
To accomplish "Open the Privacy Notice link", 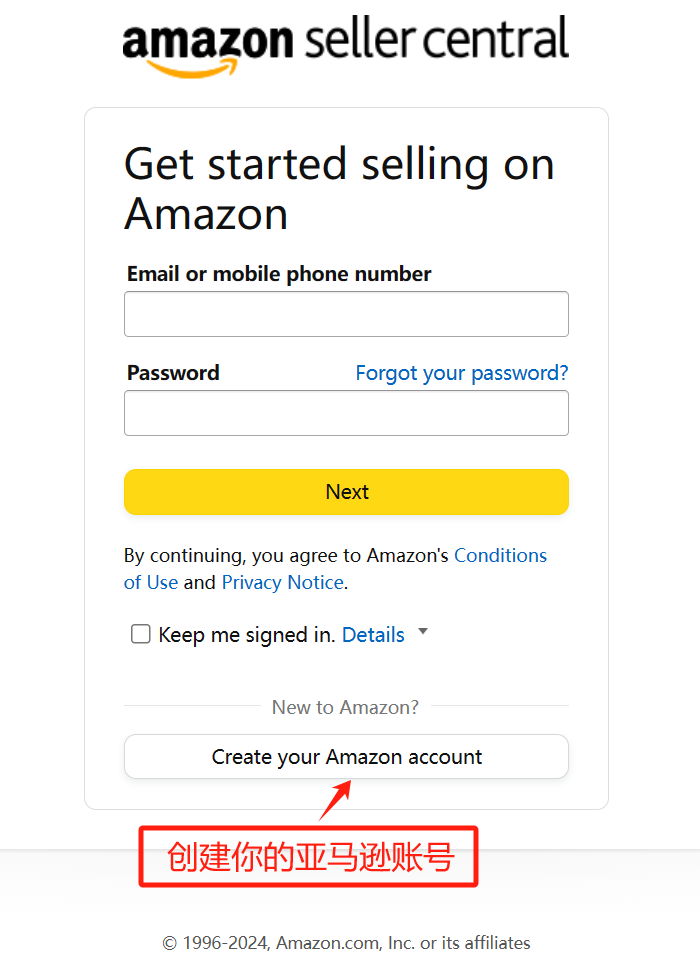I will pyautogui.click(x=283, y=583).
